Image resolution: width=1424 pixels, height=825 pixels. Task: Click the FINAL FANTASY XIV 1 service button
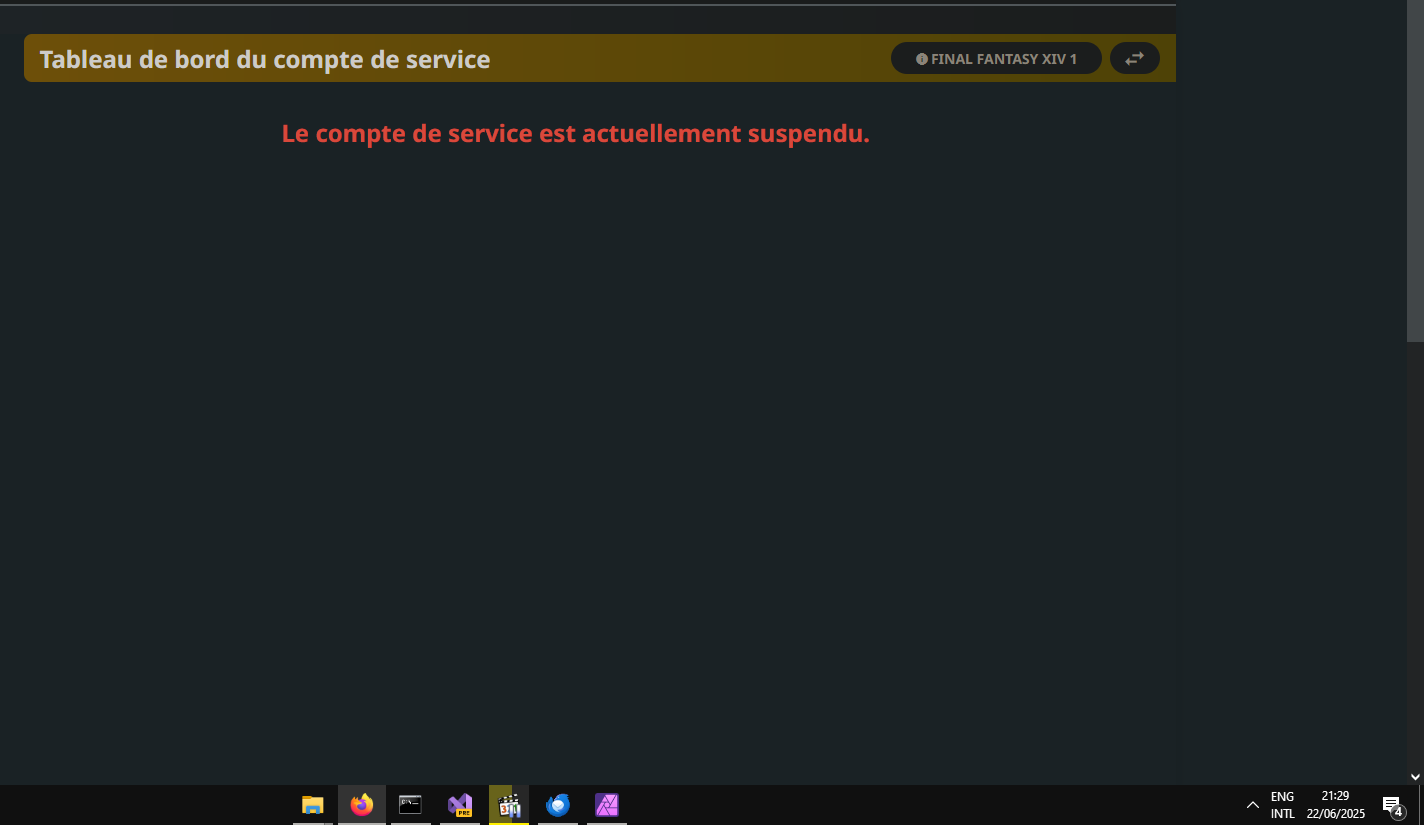[996, 59]
